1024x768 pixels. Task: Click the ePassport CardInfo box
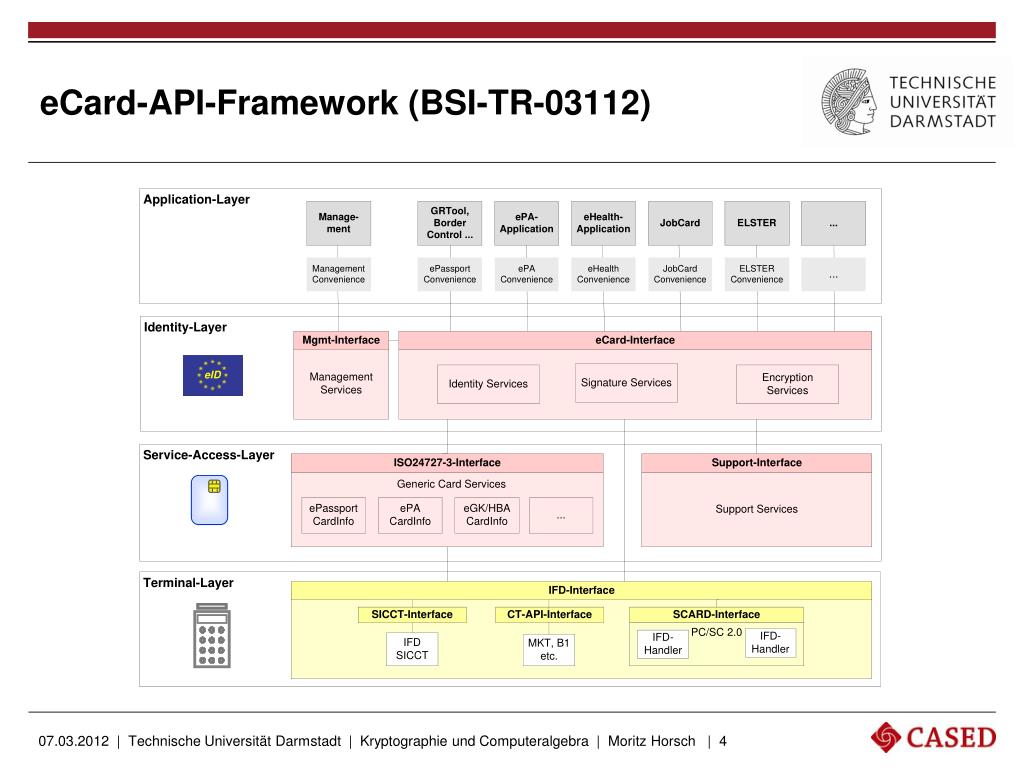(334, 515)
